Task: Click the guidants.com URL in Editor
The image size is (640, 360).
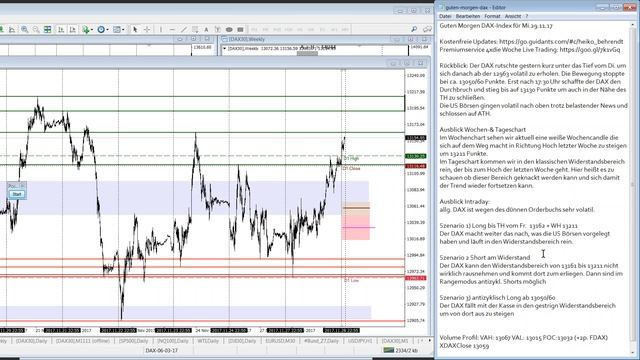Action: click(561, 42)
